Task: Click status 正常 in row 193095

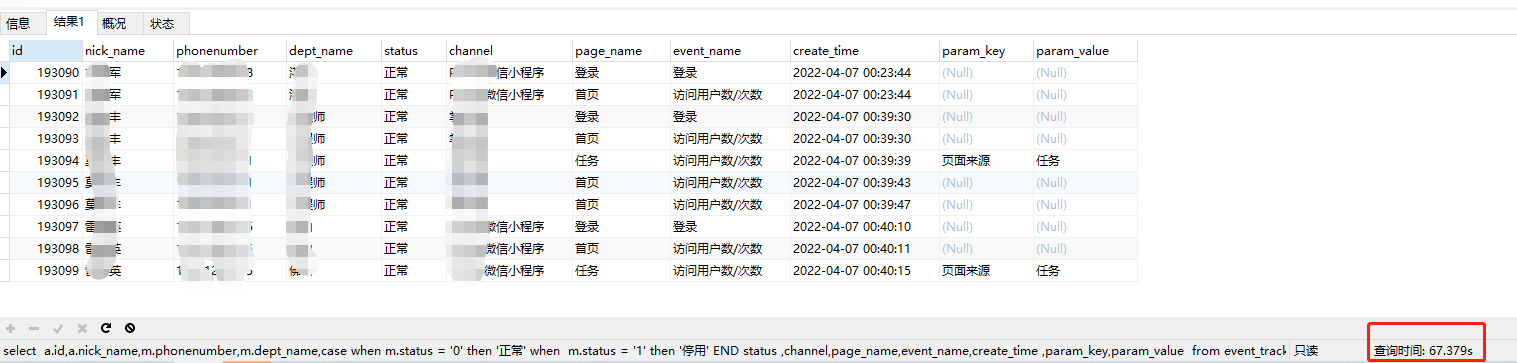Action: (x=414, y=183)
